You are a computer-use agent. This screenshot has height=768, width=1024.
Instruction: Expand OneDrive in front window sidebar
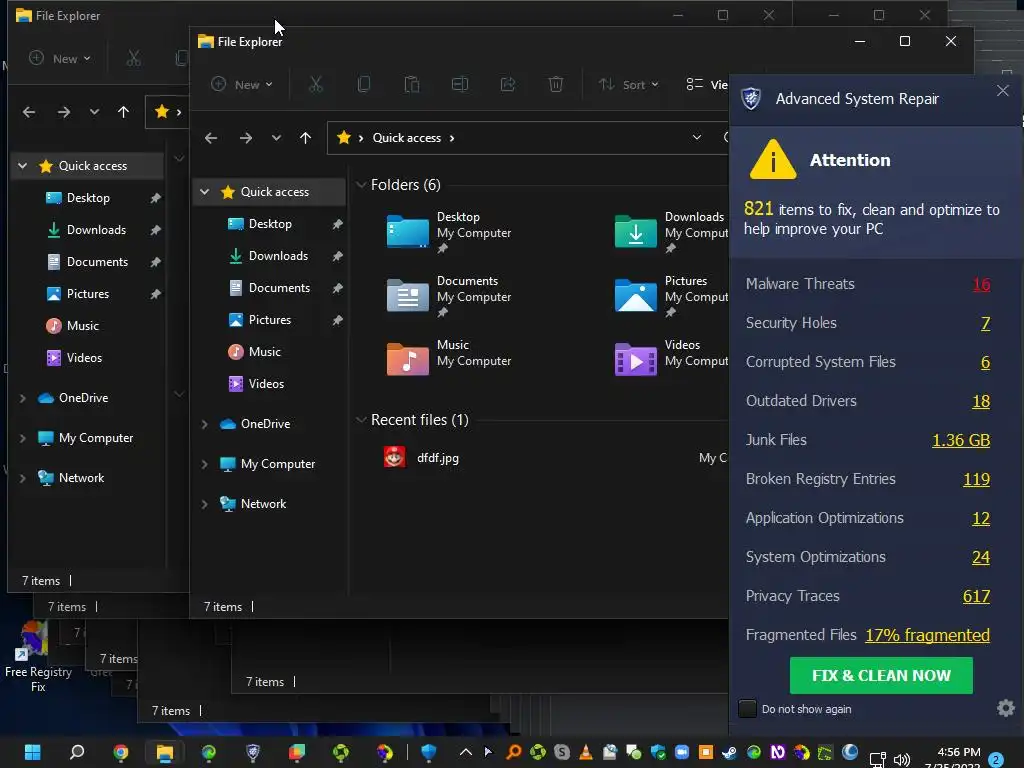click(204, 424)
